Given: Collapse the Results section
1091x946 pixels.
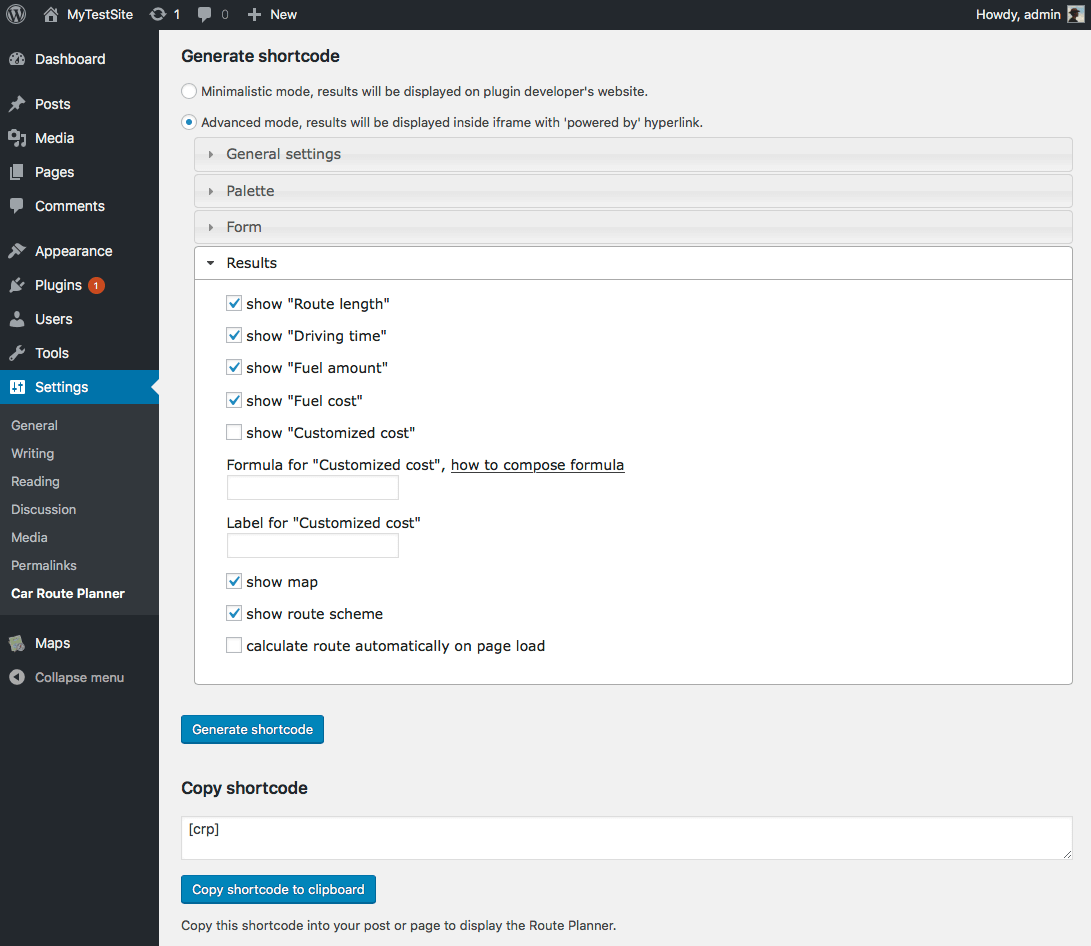Looking at the screenshot, I should click(252, 263).
